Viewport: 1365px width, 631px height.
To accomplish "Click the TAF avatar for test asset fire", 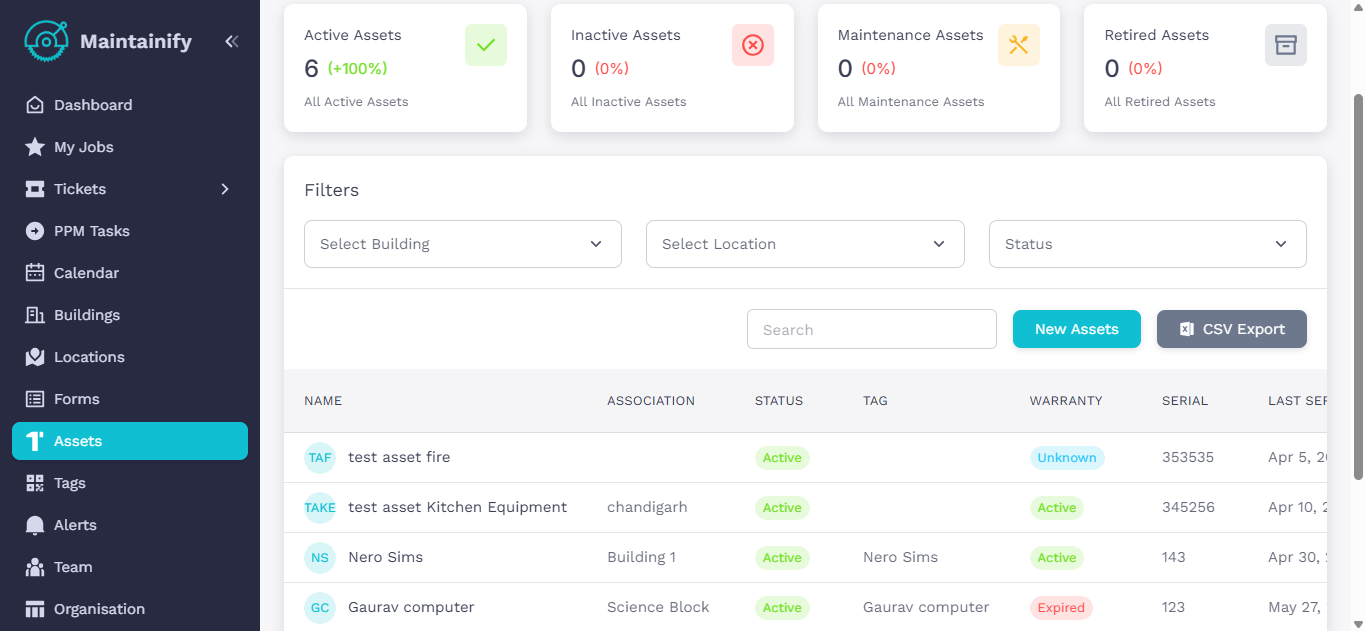I will pyautogui.click(x=320, y=458).
